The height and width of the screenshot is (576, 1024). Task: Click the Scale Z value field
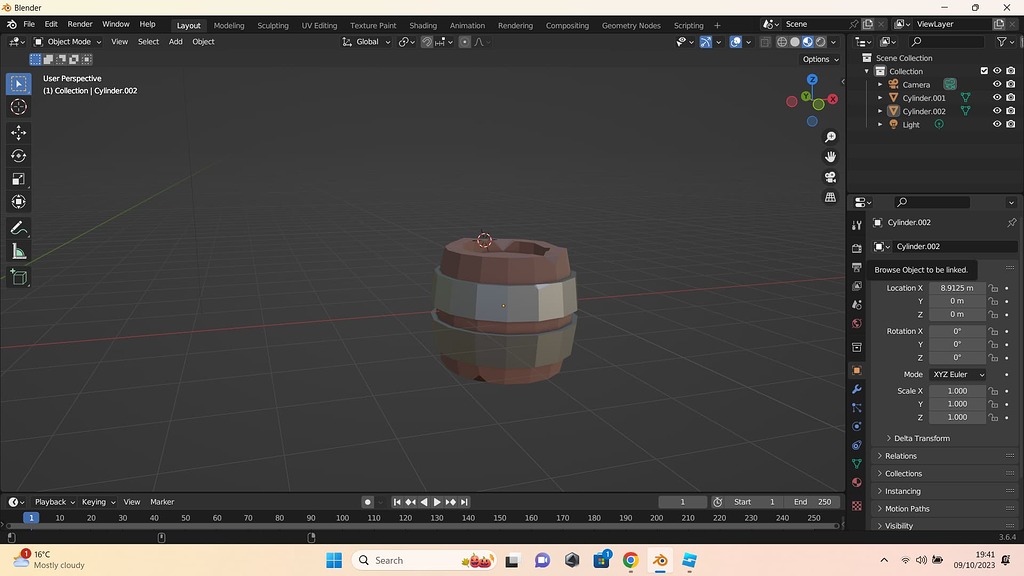(957, 417)
